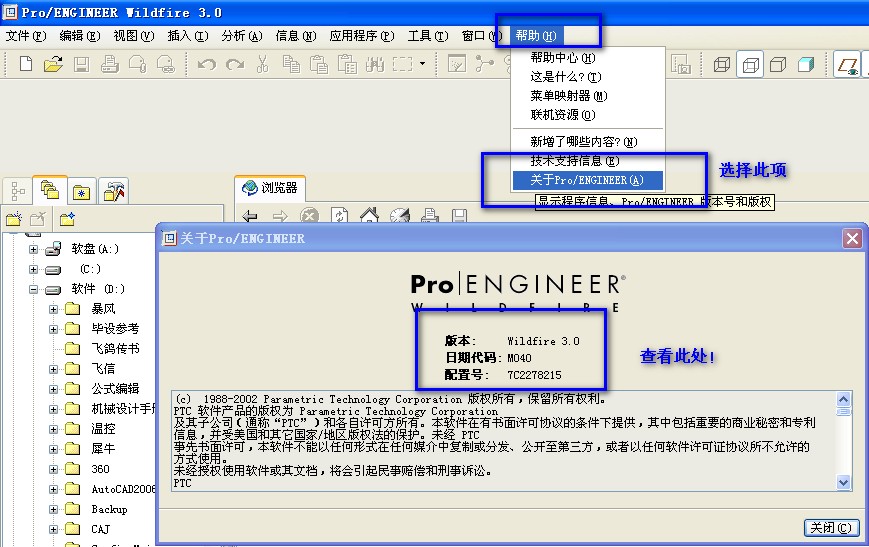This screenshot has width=869, height=547.
Task: Click the copyright text scrollbar down arrow
Action: [x=844, y=483]
